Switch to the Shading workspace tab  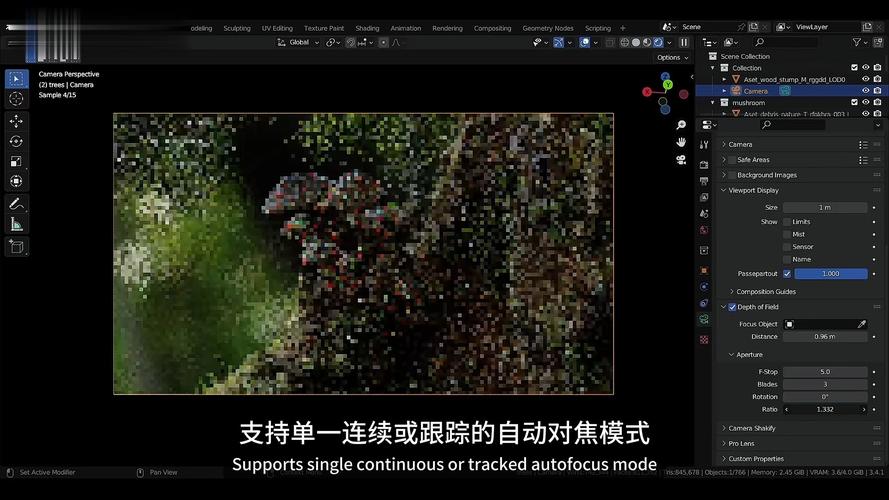pos(367,28)
